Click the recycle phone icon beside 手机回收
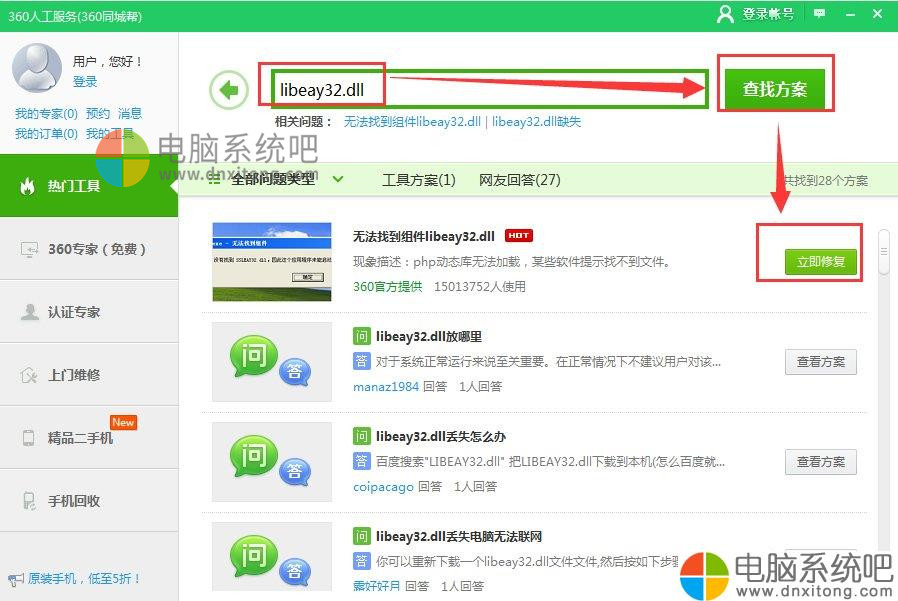 (x=29, y=501)
